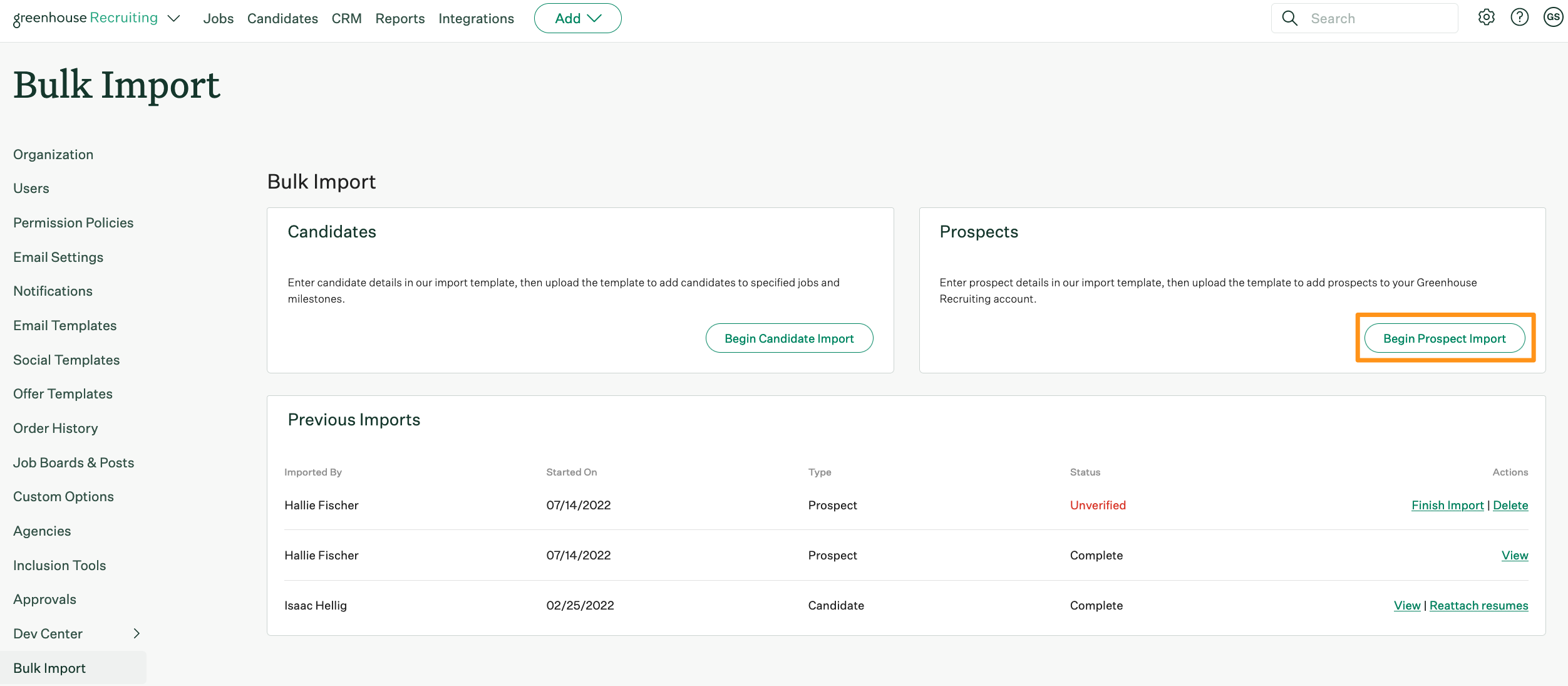Delete Hallie Fischer's unverified import
Viewport: 1568px width, 686px height.
click(x=1510, y=505)
